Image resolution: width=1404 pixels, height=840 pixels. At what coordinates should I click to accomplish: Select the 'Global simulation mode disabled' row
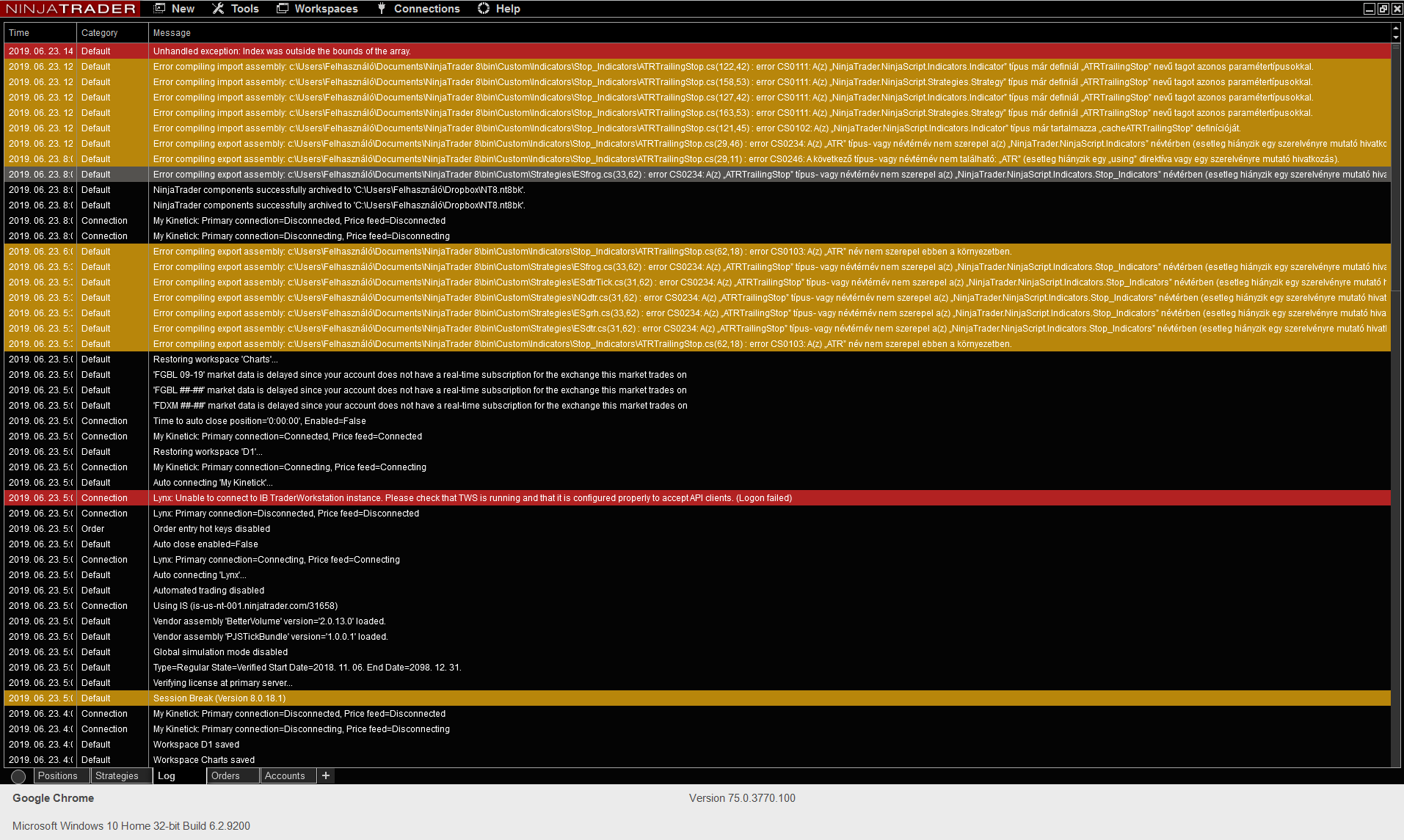pos(697,652)
